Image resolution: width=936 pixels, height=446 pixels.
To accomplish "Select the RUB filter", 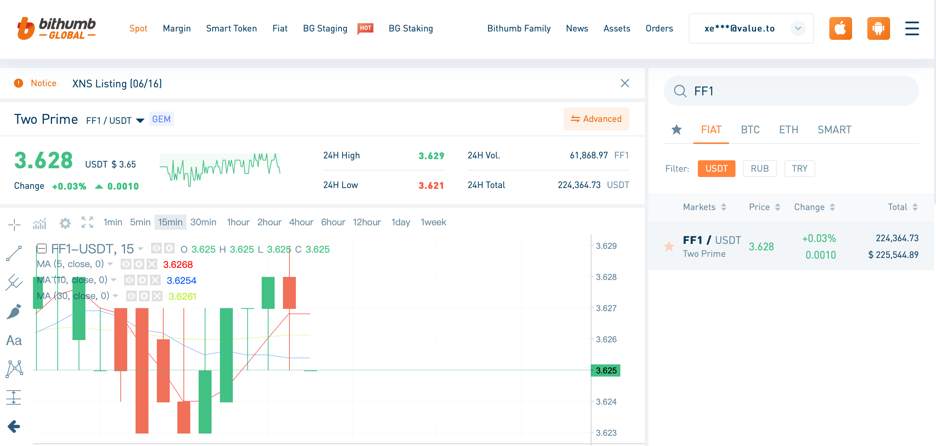I will point(759,168).
